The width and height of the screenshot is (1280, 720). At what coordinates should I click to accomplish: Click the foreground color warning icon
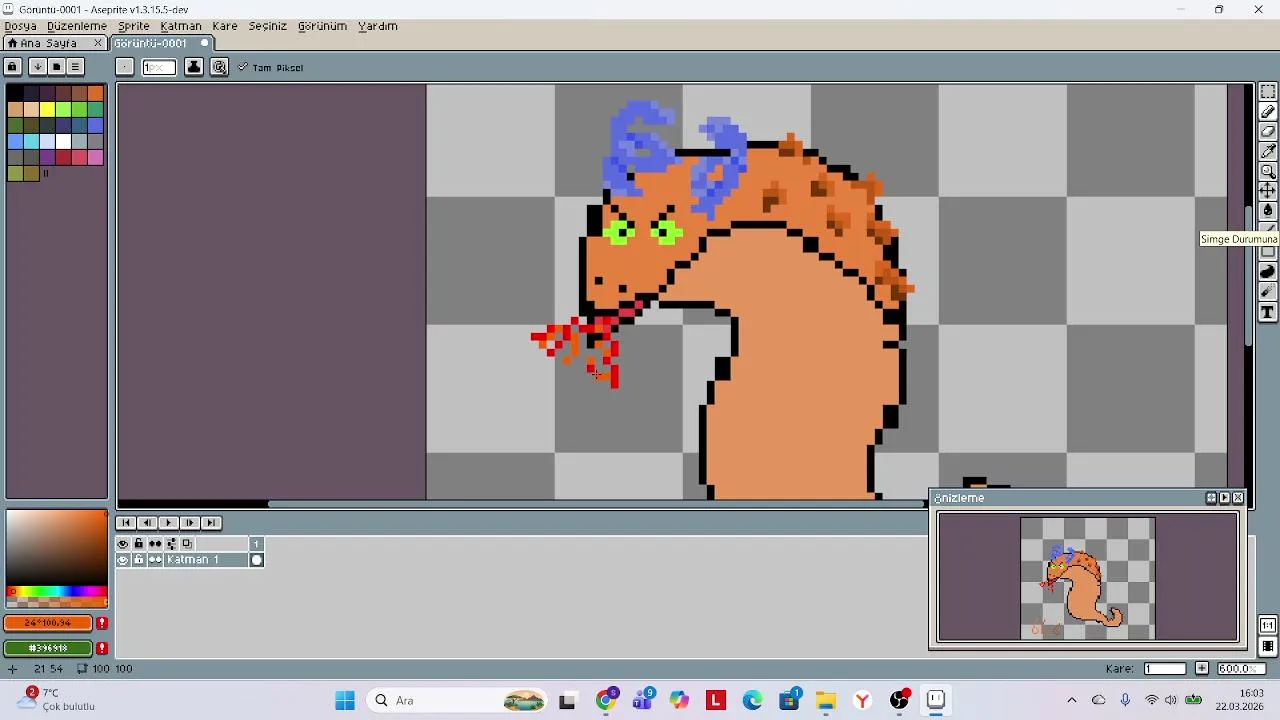pos(102,623)
